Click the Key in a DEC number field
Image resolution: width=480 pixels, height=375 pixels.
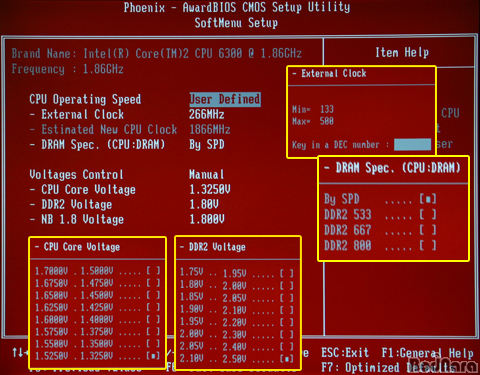pos(412,145)
